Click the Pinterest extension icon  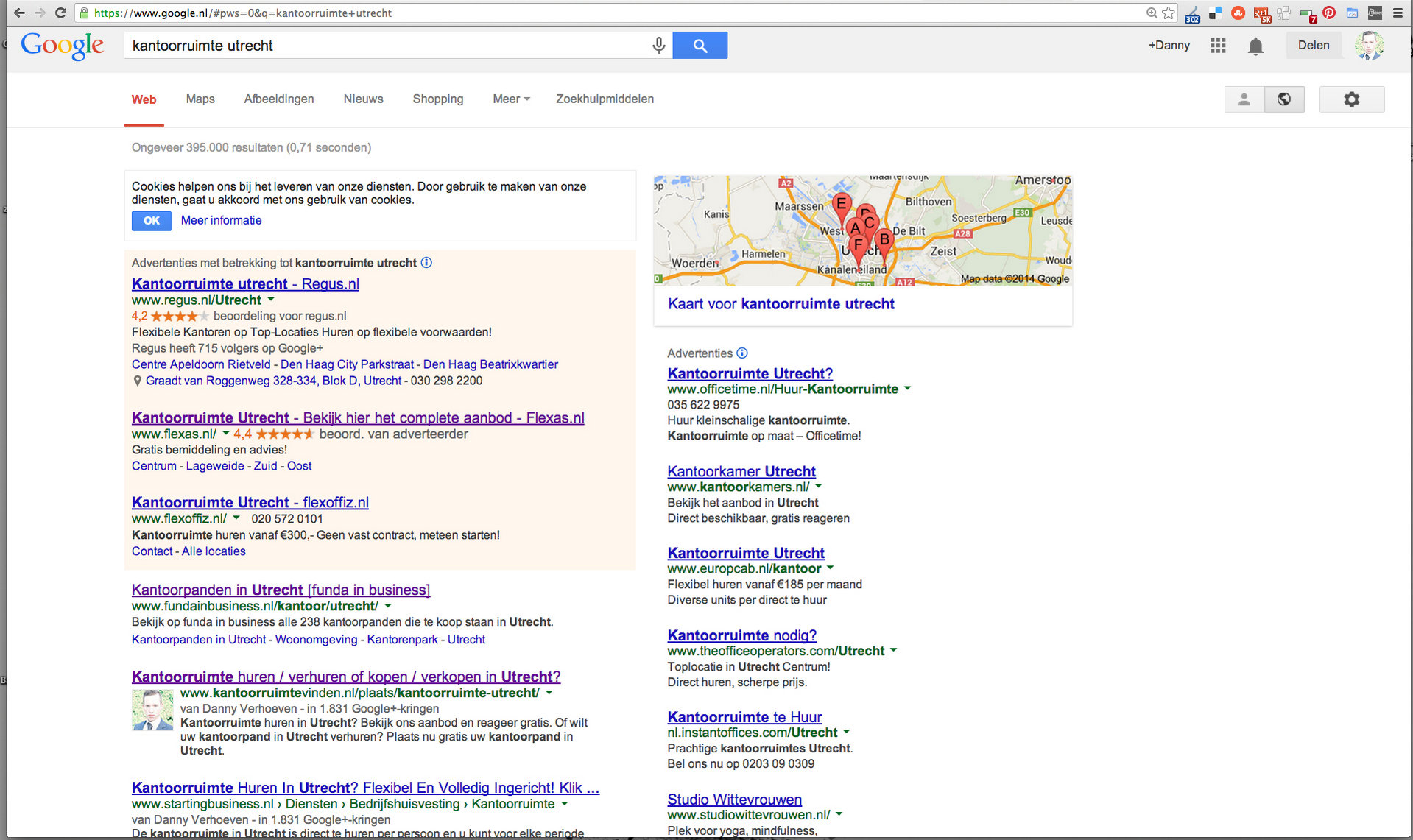pyautogui.click(x=1329, y=13)
